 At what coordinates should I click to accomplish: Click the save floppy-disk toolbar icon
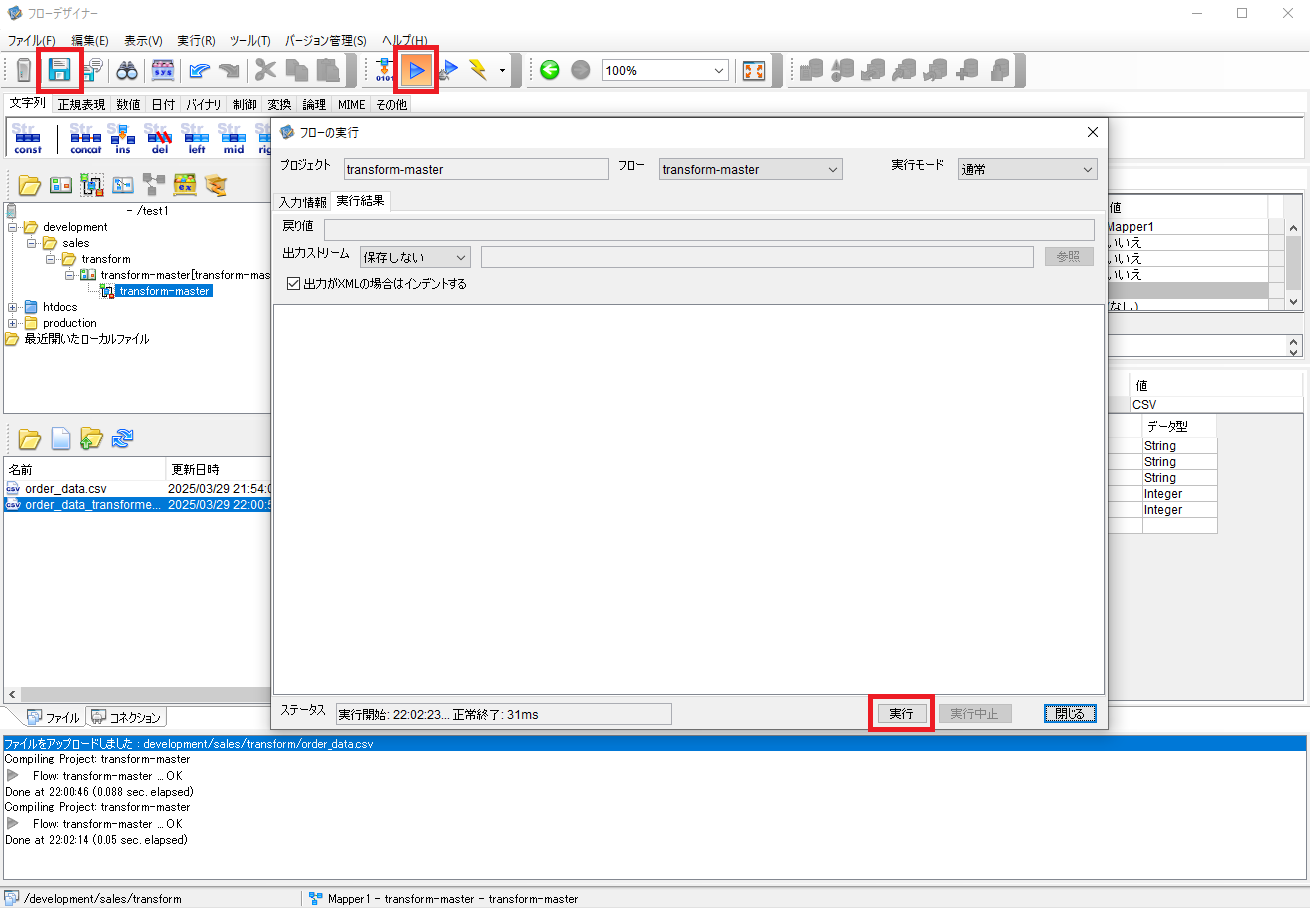(59, 70)
